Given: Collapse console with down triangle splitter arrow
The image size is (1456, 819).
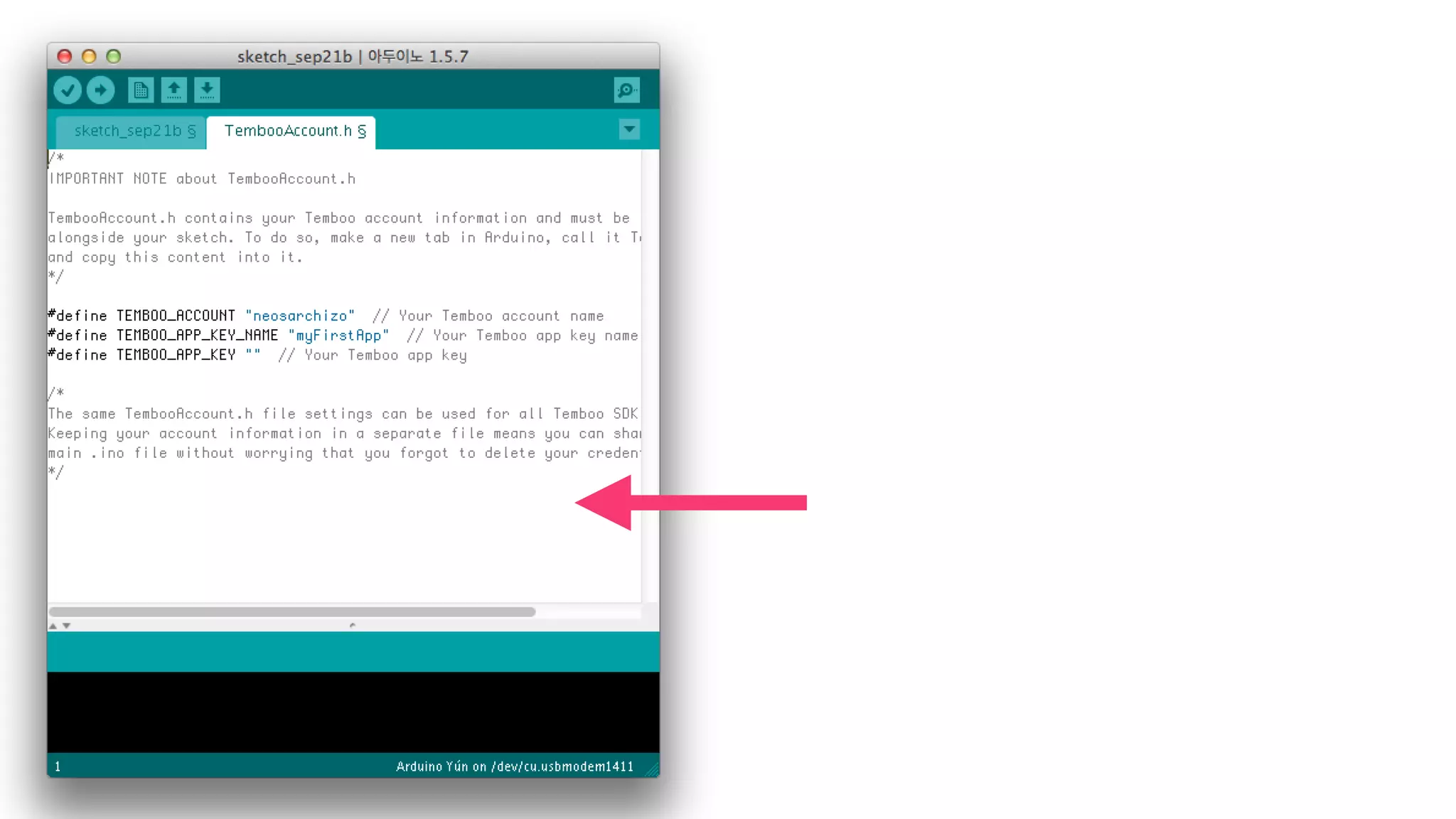Looking at the screenshot, I should pyautogui.click(x=66, y=626).
